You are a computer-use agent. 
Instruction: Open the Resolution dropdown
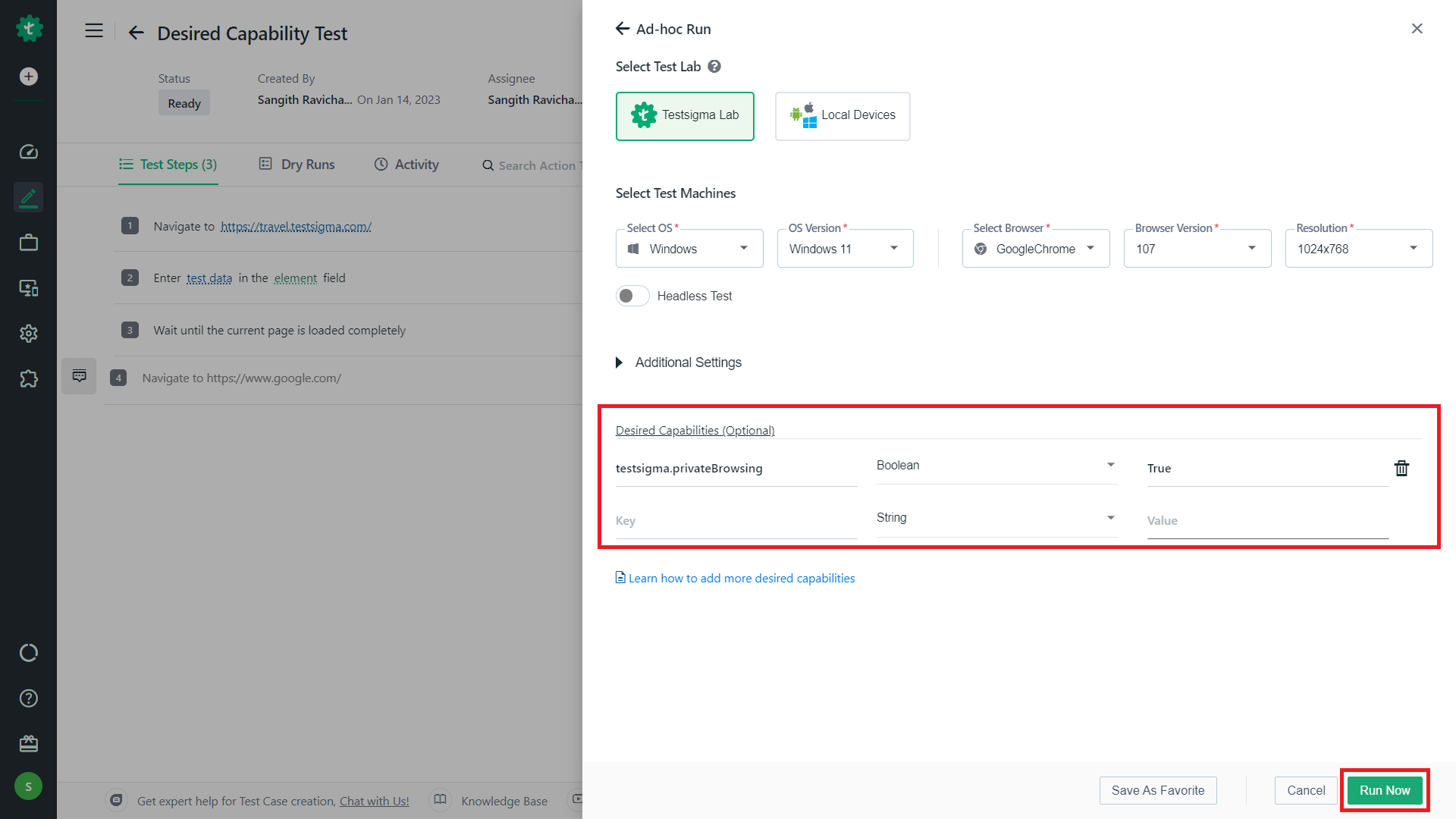[x=1359, y=249]
